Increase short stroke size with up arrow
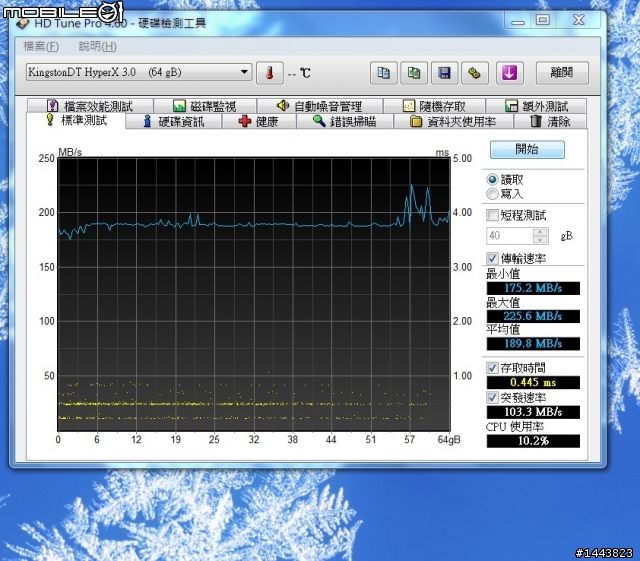Screen dimensions: 640x561 pyautogui.click(x=540, y=232)
